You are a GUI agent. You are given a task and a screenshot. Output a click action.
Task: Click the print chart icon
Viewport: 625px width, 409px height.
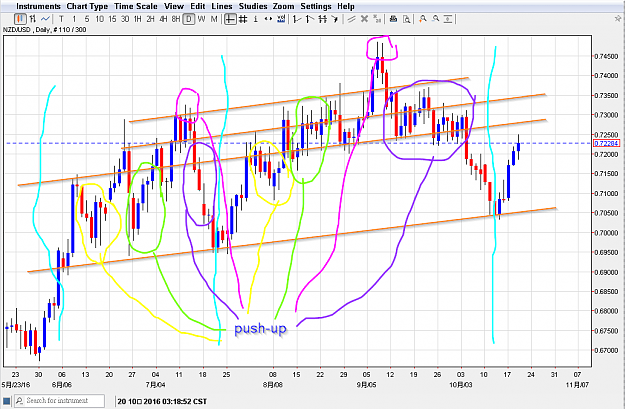point(393,19)
